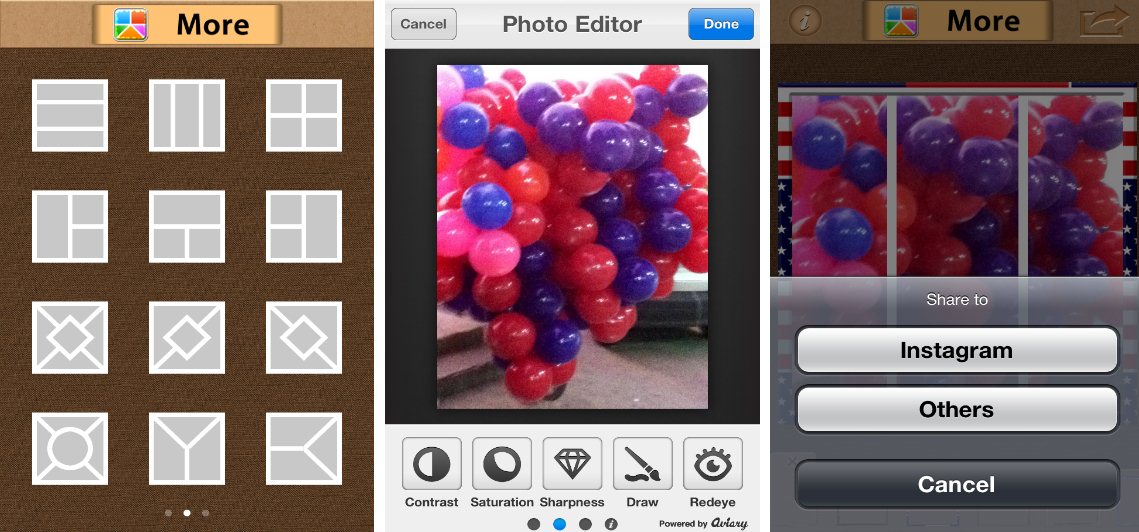Go to third tools page dot in Photo Editor
The image size is (1139, 532).
click(x=585, y=523)
